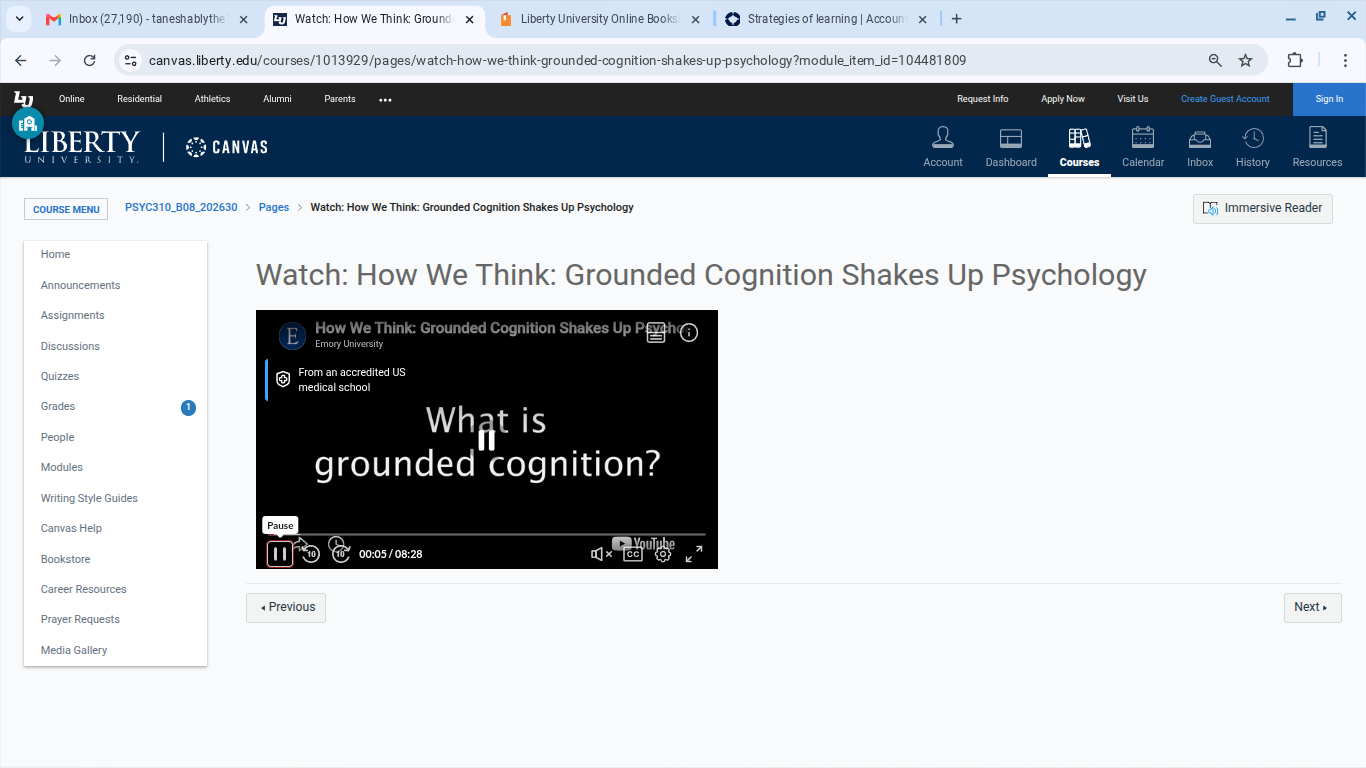Image resolution: width=1366 pixels, height=768 pixels.
Task: Open Modules in course menu
Action: point(61,467)
